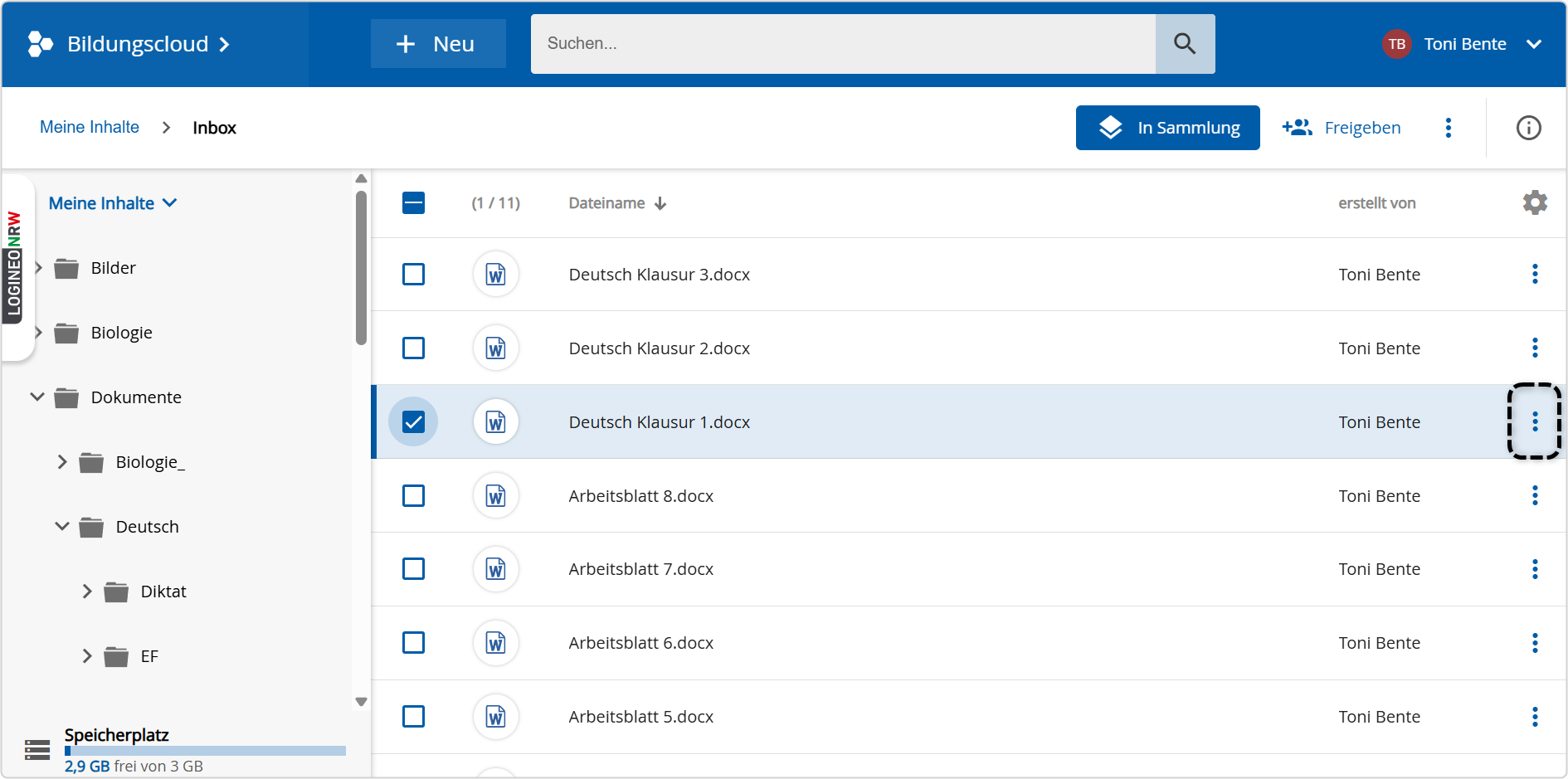Image resolution: width=1568 pixels, height=779 pixels.
Task: Open options menu for Deutsch Klausur 3.docx
Action: pos(1535,274)
